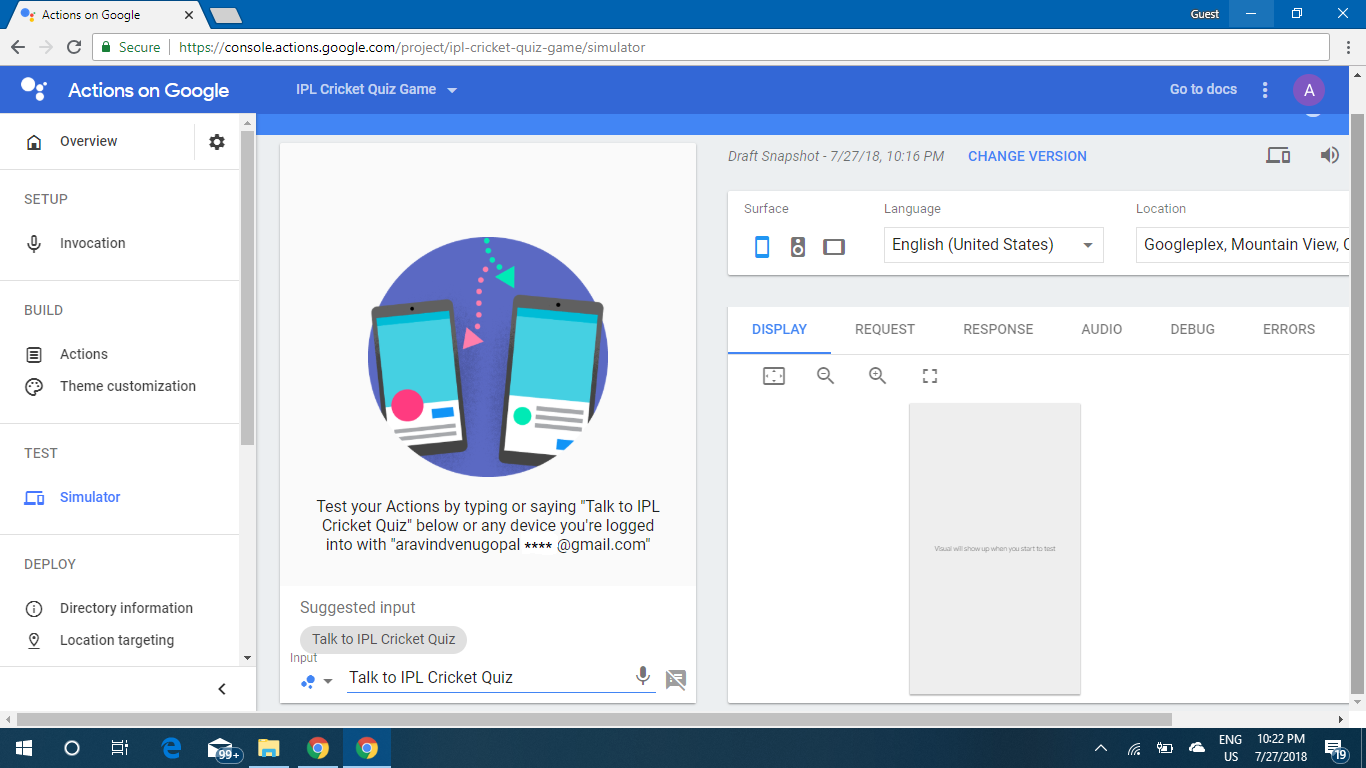Select the smart display surface icon
The image size is (1366, 768).
834,246
